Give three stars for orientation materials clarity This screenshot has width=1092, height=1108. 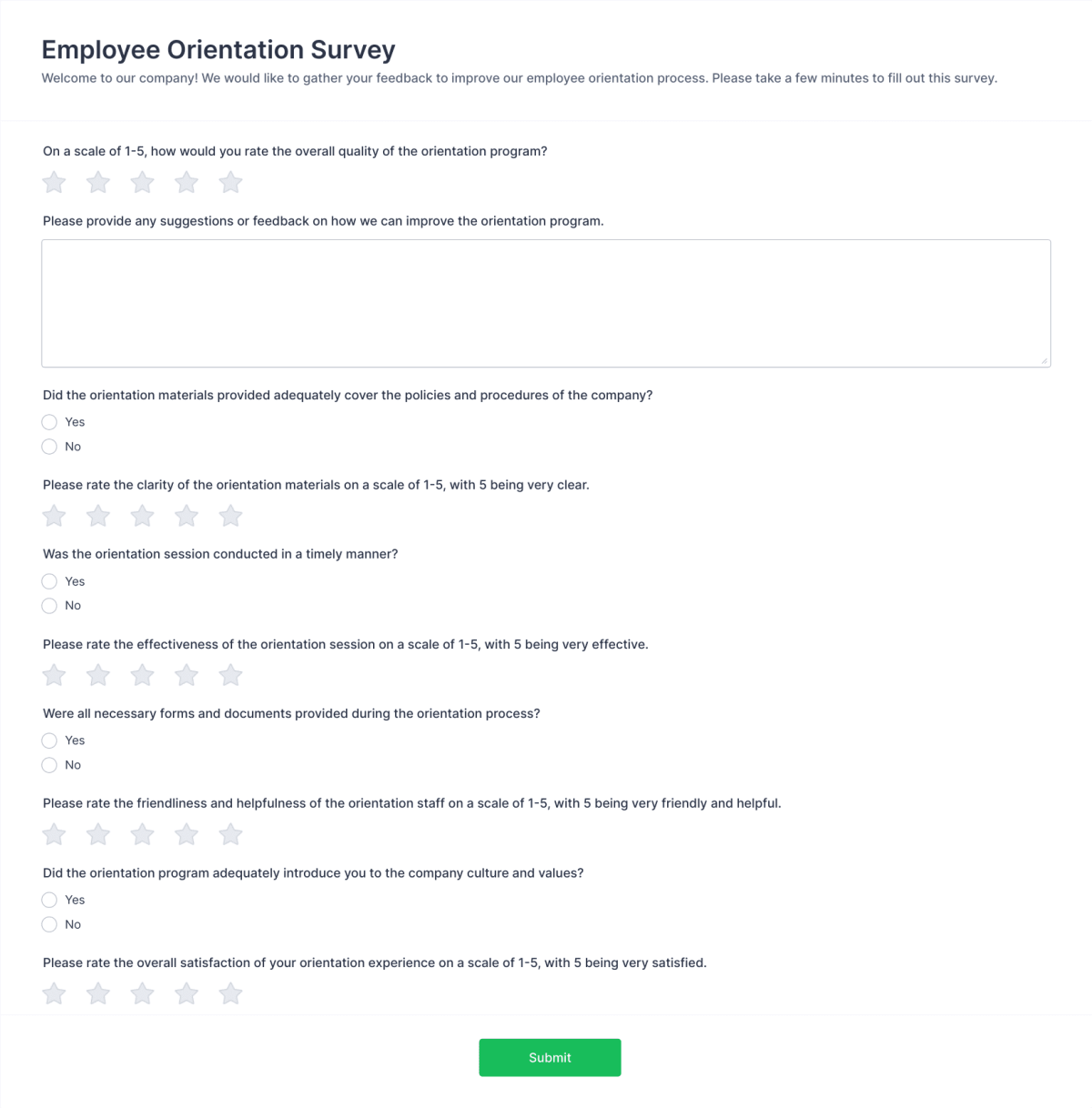click(x=142, y=515)
